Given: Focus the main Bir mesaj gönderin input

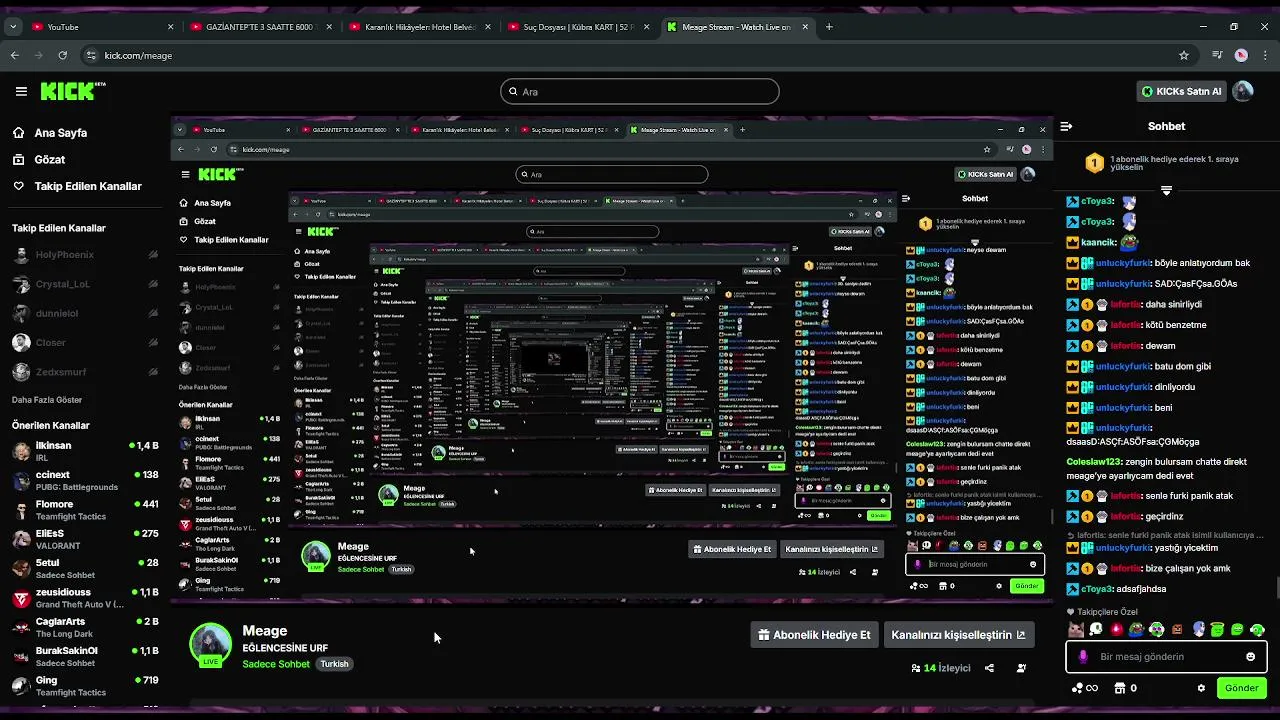Looking at the screenshot, I should (1166, 656).
